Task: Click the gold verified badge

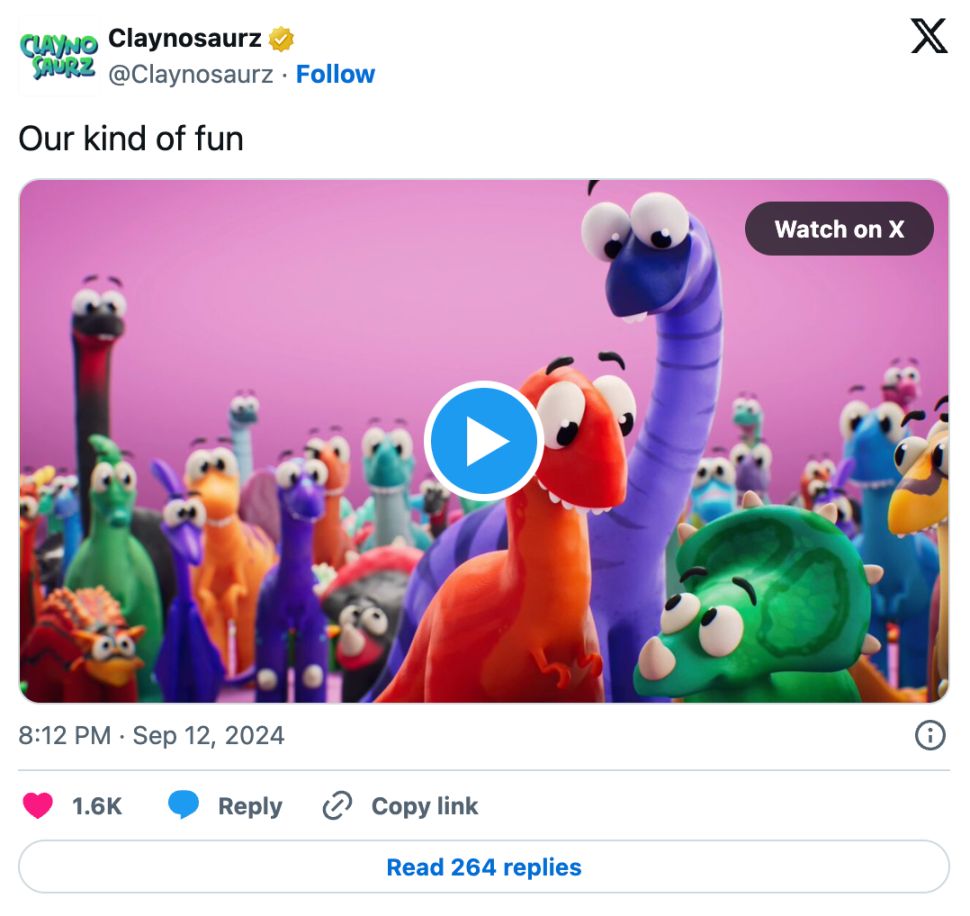Action: coord(282,40)
